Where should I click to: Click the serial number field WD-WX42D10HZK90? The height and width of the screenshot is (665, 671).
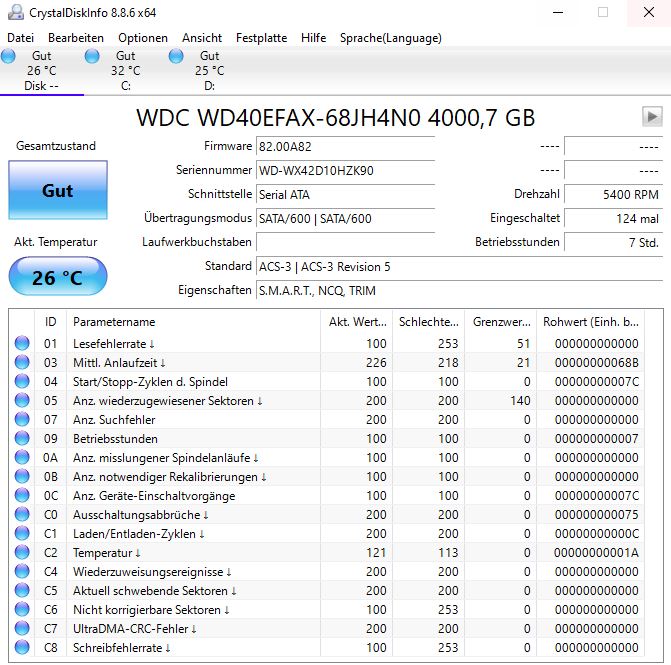tap(345, 170)
